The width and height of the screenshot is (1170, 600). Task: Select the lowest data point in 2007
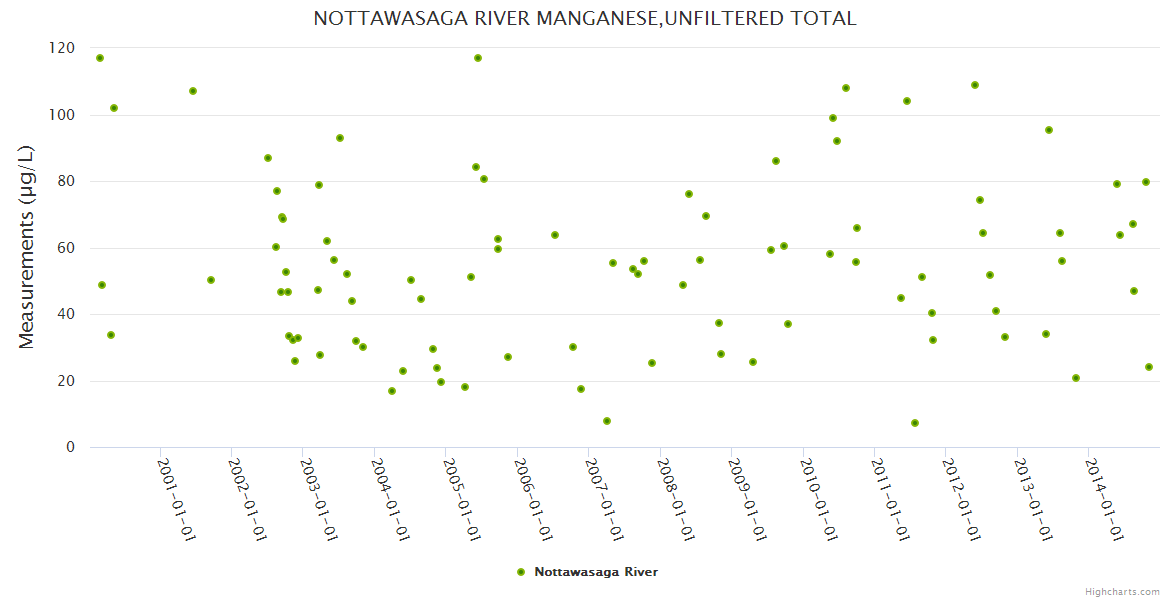pos(607,421)
